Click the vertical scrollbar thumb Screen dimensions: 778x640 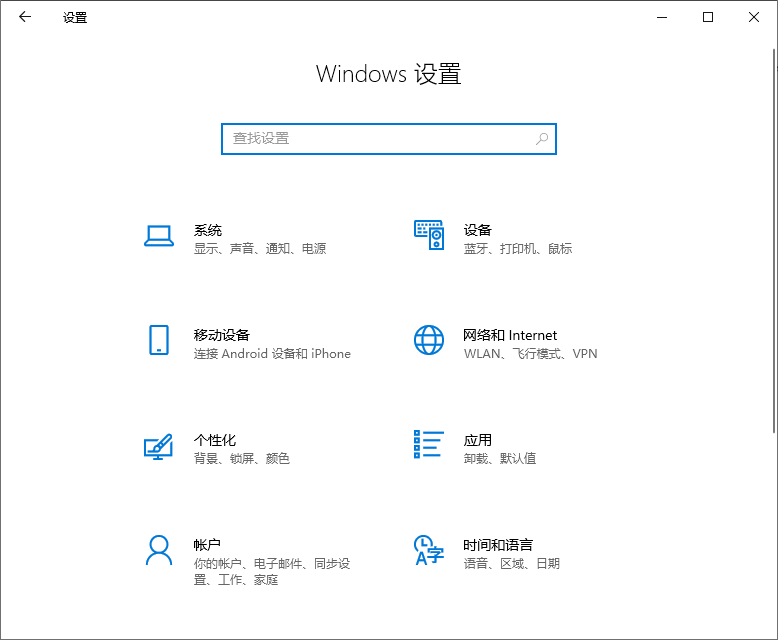(x=774, y=241)
